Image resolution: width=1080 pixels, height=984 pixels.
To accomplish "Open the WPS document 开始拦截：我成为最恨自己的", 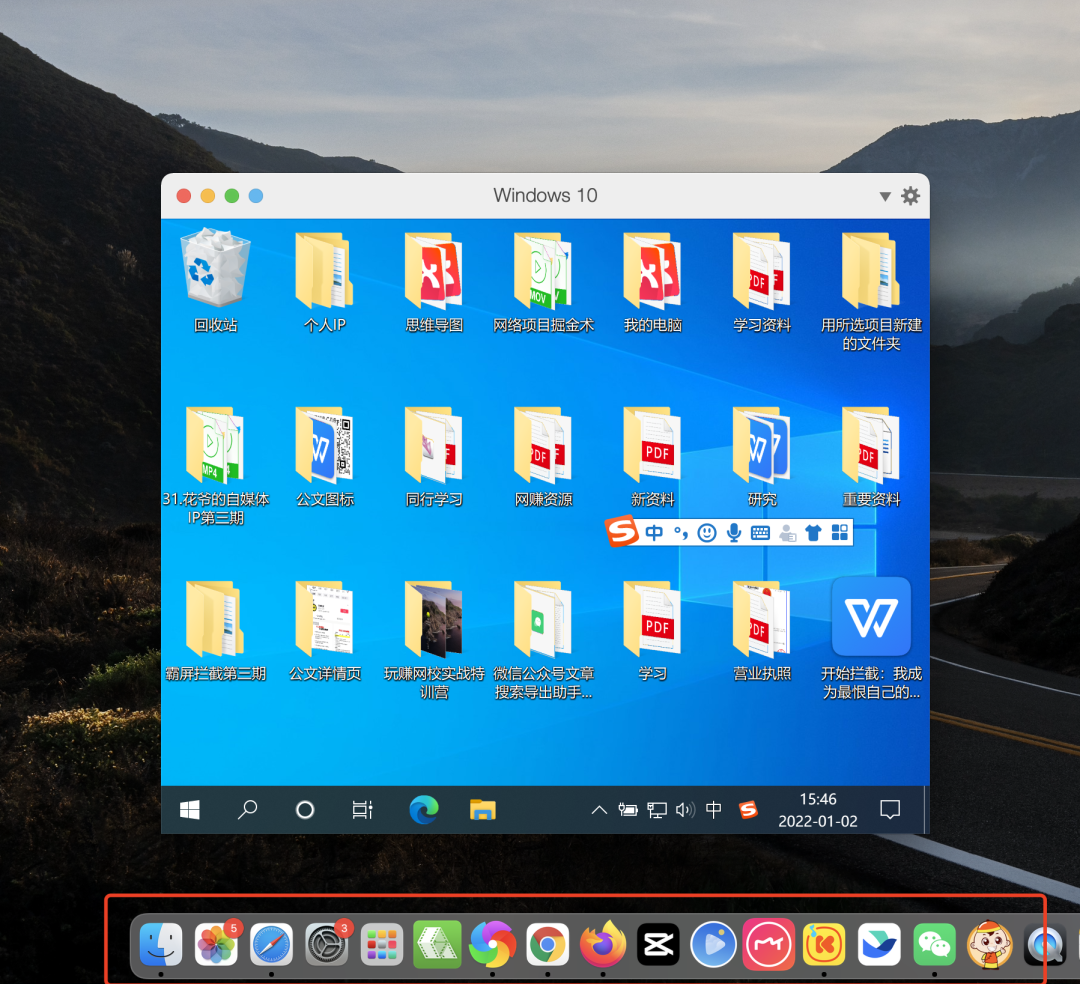I will 871,639.
